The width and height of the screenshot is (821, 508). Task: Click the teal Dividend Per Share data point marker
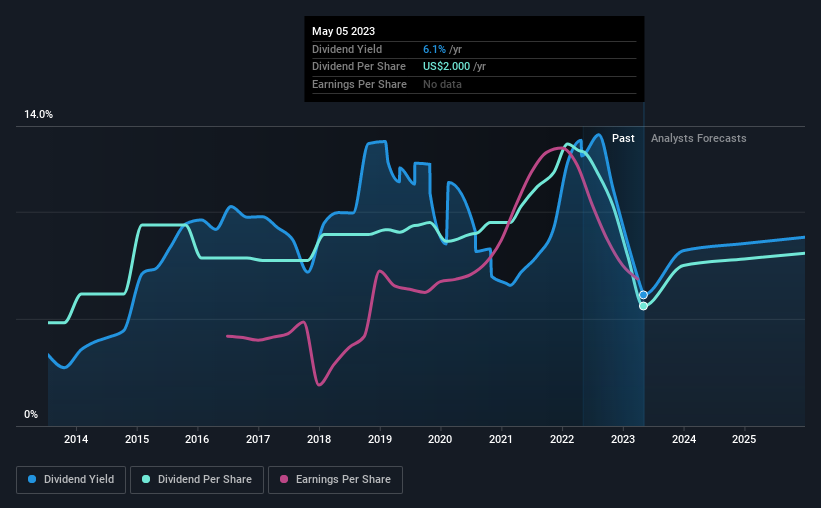(x=644, y=306)
